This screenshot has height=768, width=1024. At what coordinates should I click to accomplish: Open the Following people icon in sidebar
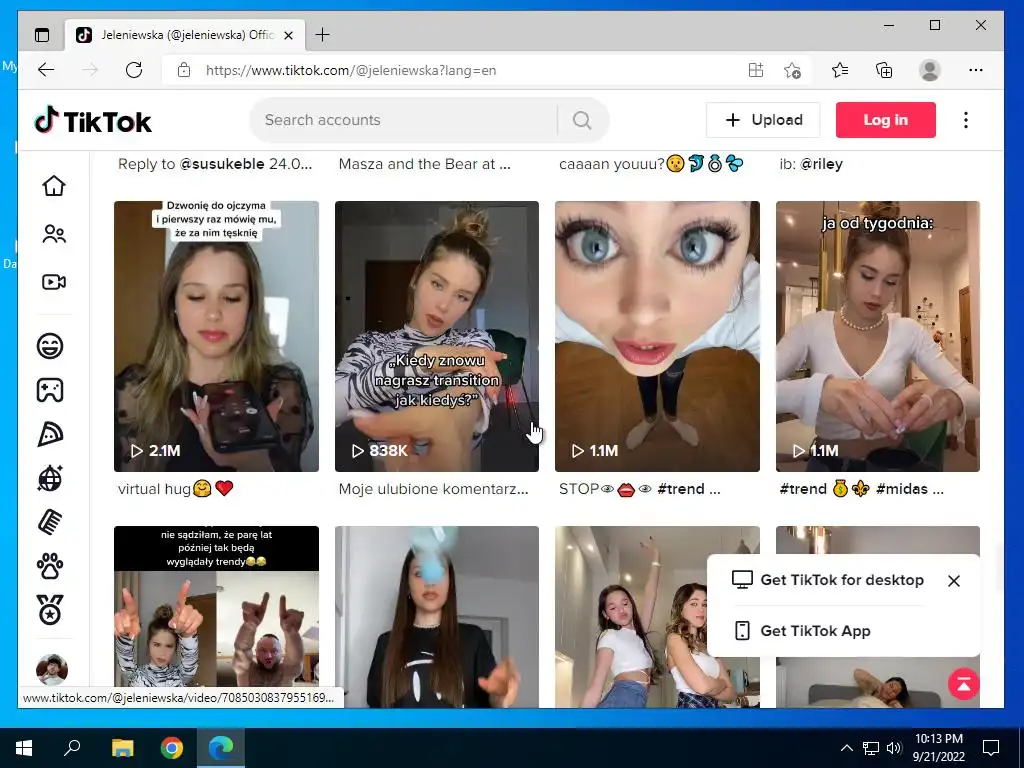point(54,234)
